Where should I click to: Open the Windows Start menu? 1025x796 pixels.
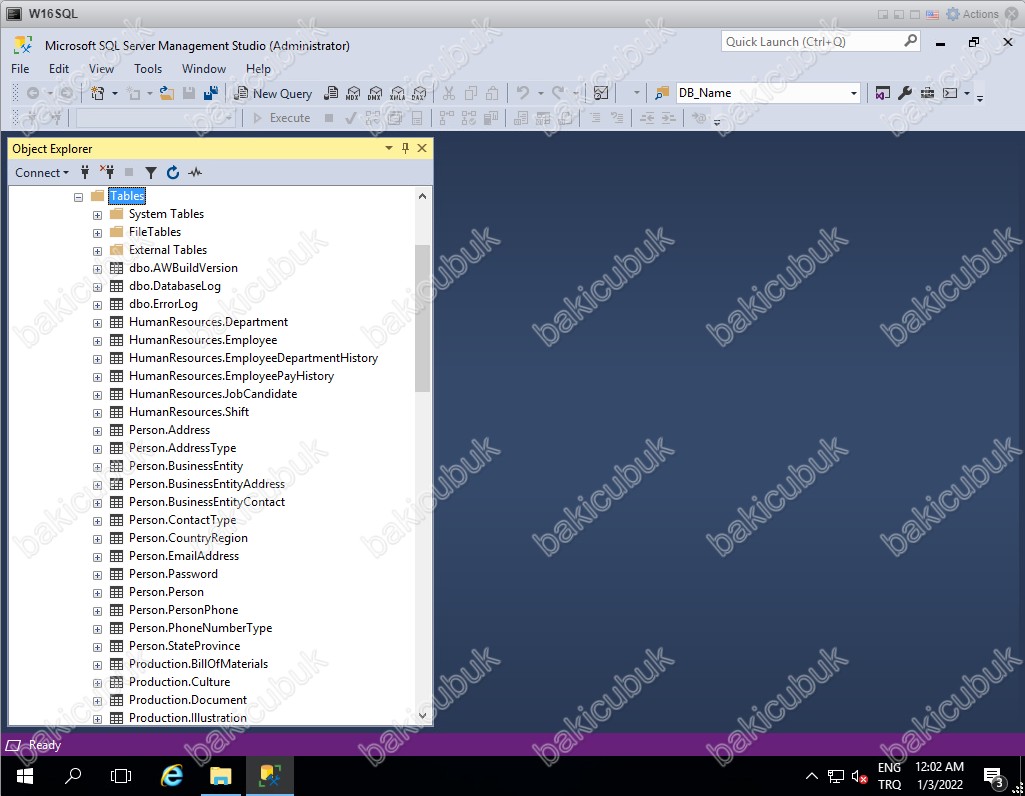[x=24, y=776]
